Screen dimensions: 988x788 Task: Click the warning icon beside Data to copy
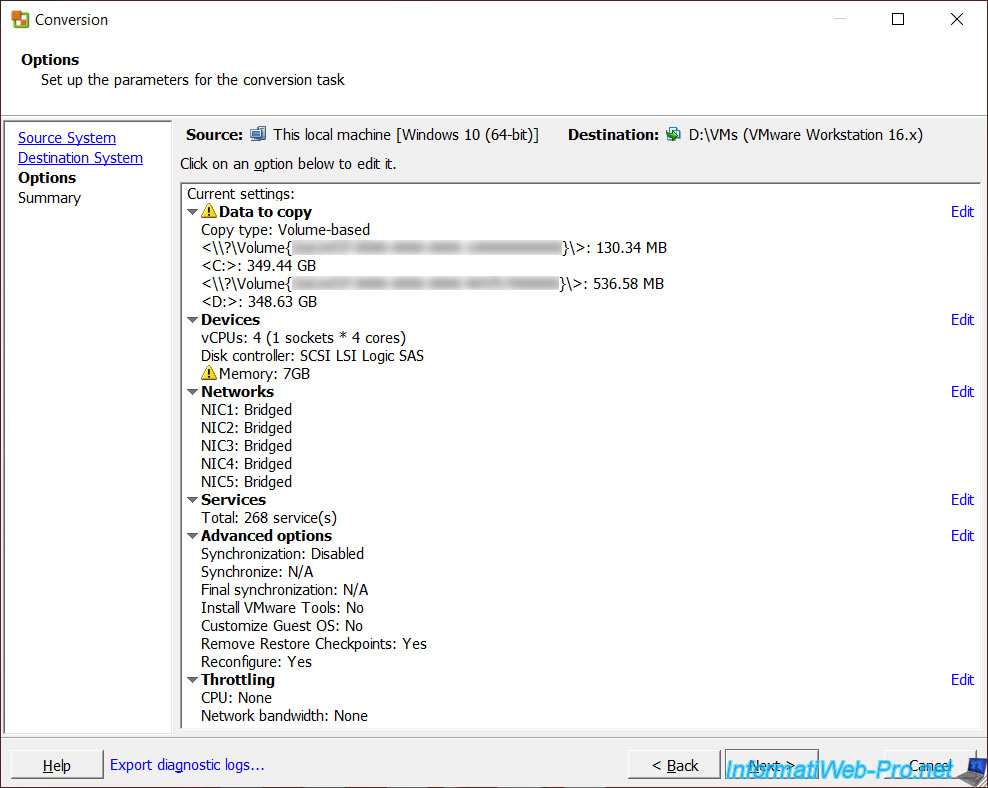tap(209, 212)
